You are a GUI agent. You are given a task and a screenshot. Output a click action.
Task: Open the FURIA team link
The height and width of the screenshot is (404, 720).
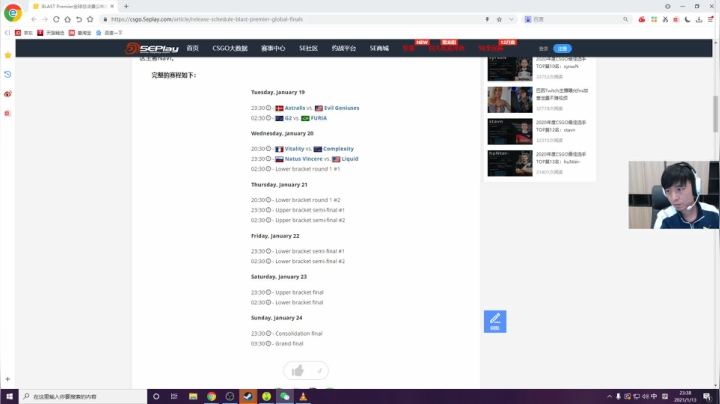(x=319, y=118)
